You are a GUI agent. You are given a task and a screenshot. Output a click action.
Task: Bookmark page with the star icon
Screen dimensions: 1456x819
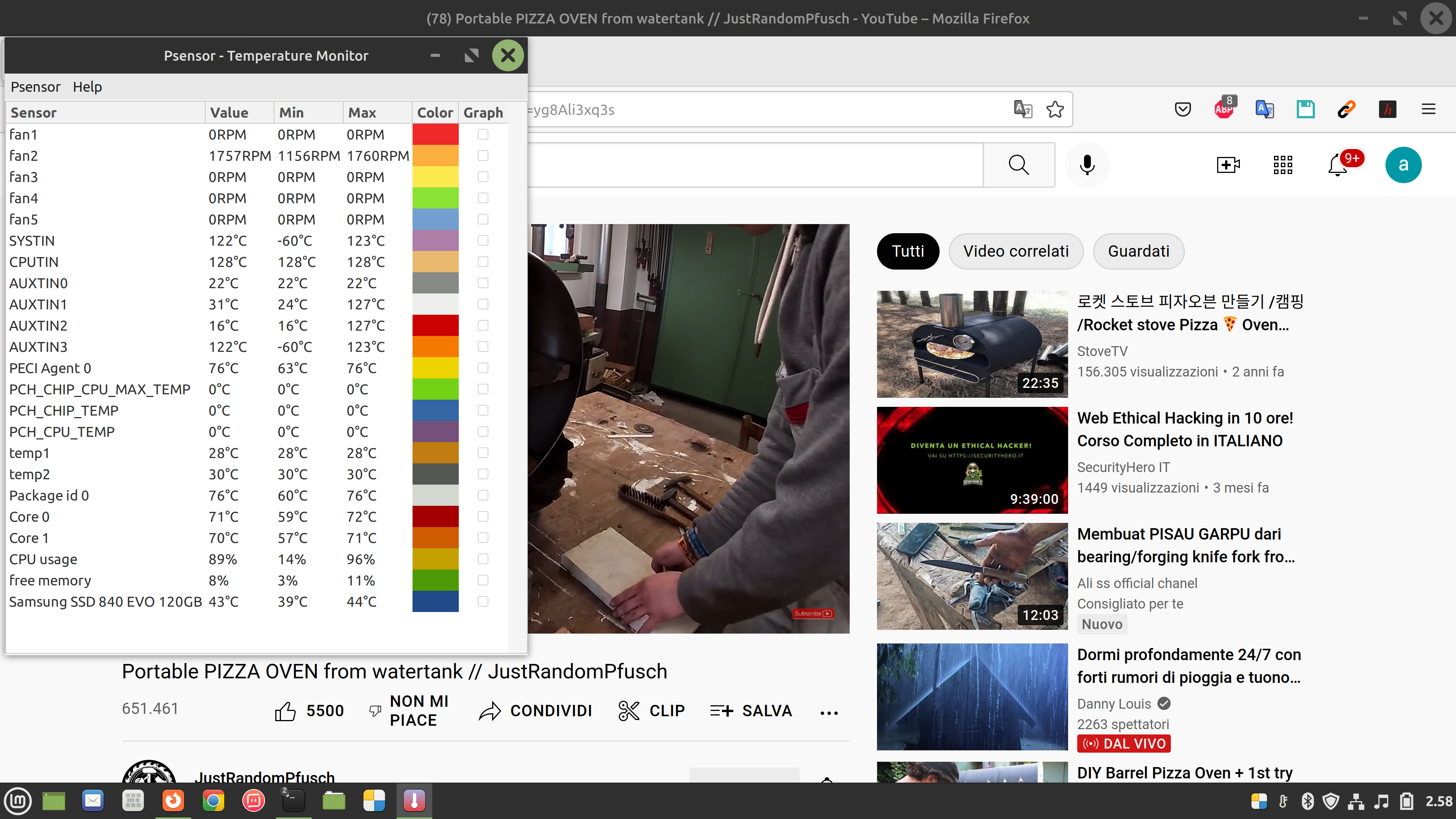click(x=1055, y=109)
